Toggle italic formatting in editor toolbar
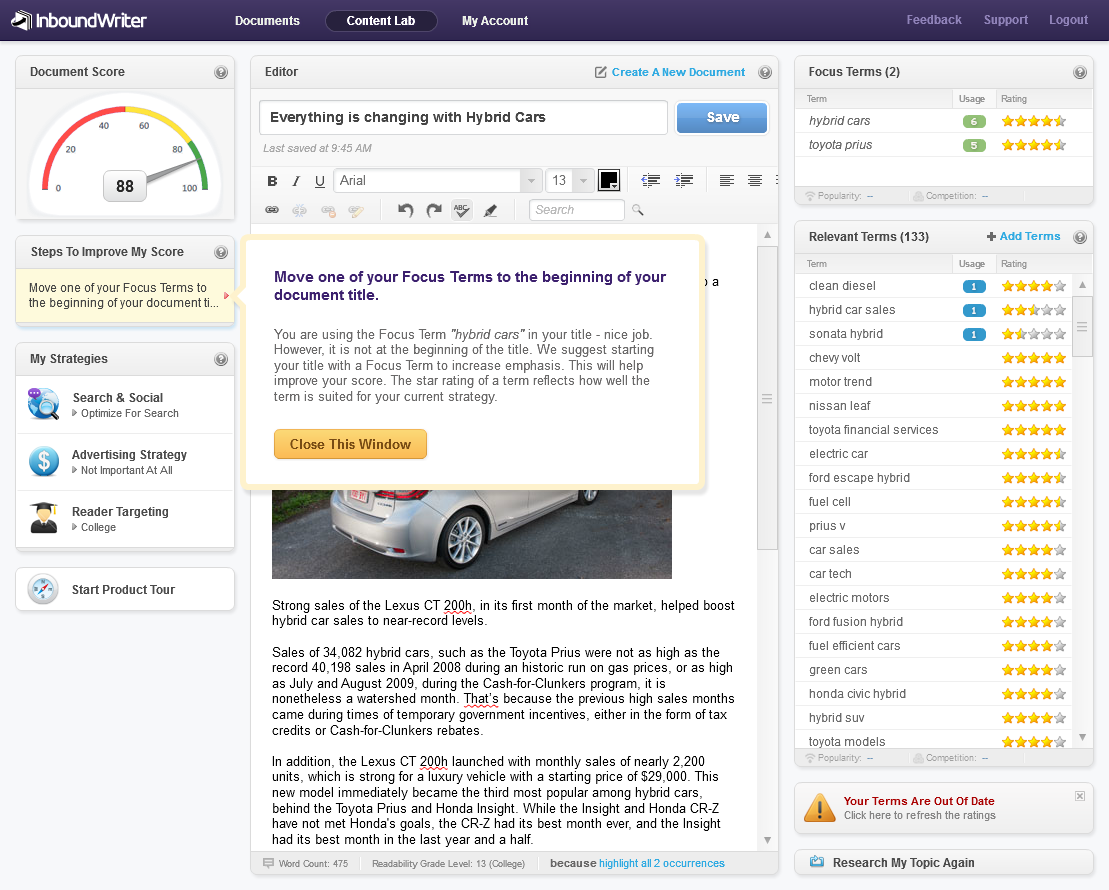The height and width of the screenshot is (890, 1109). coord(296,181)
